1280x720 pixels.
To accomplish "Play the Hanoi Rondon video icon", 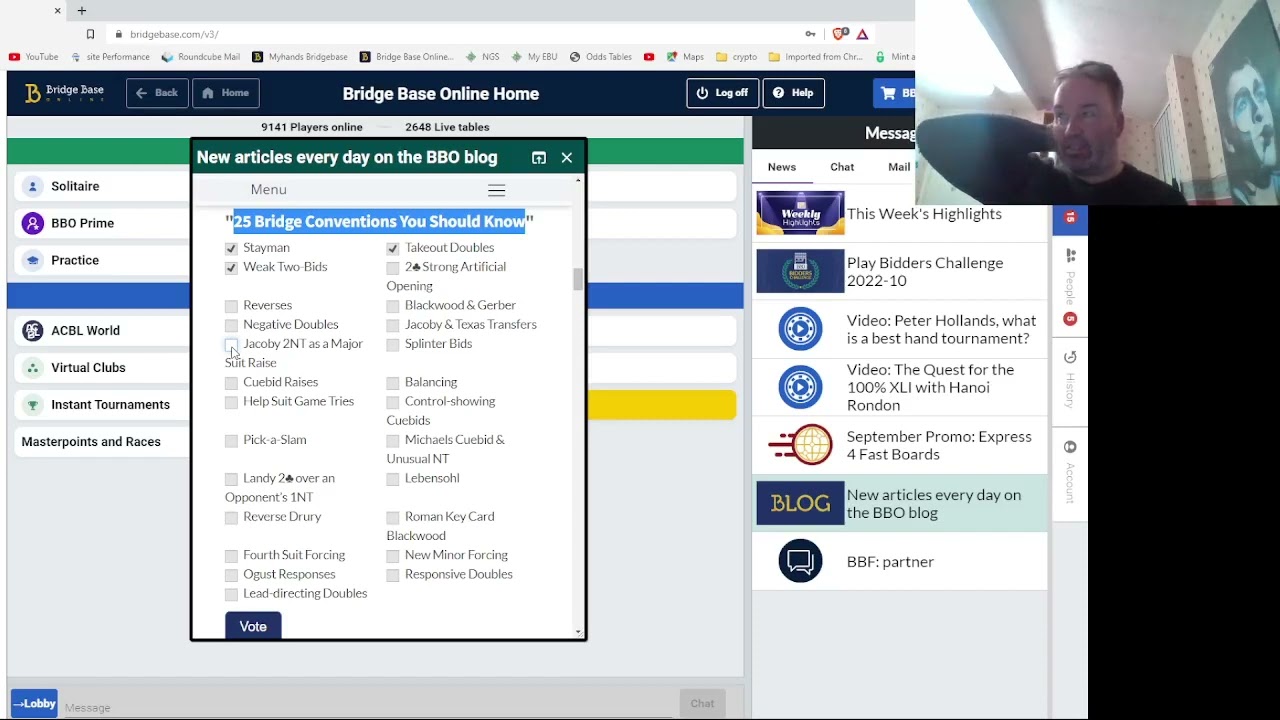I will point(800,387).
